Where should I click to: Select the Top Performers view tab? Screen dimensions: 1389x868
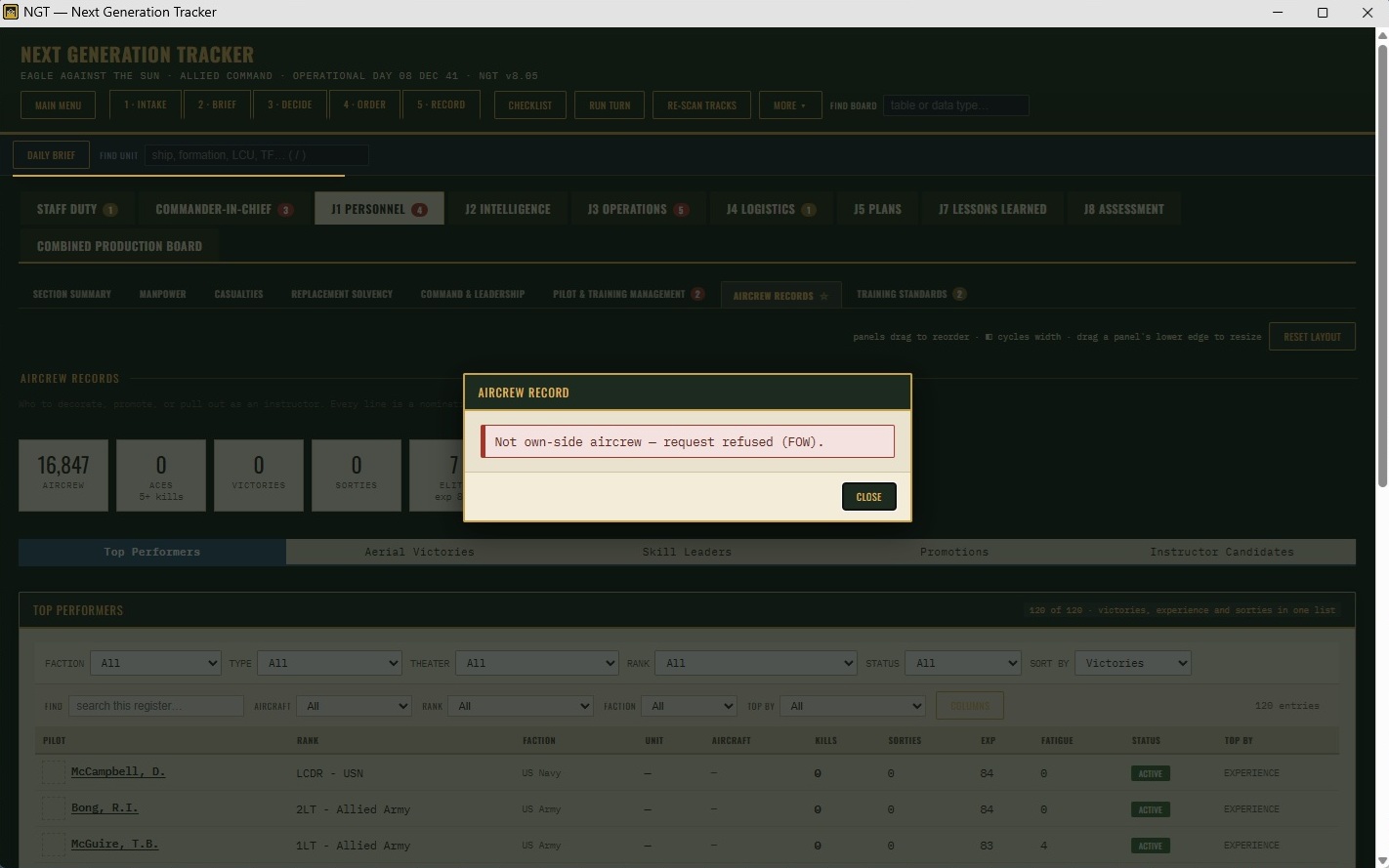pos(152,553)
